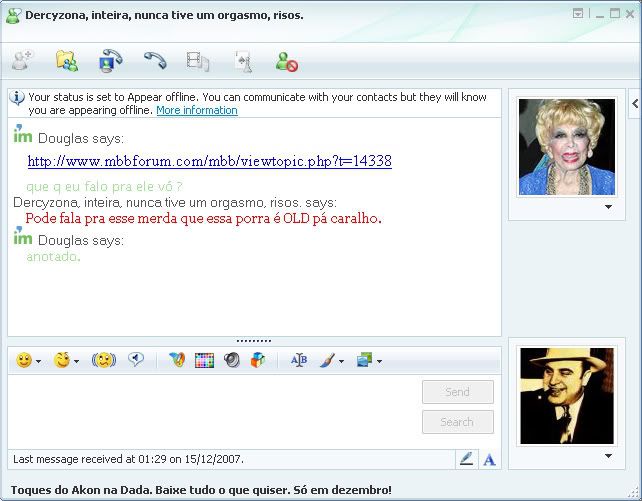
Task: Collapse the display picture side panel
Action: click(635, 103)
